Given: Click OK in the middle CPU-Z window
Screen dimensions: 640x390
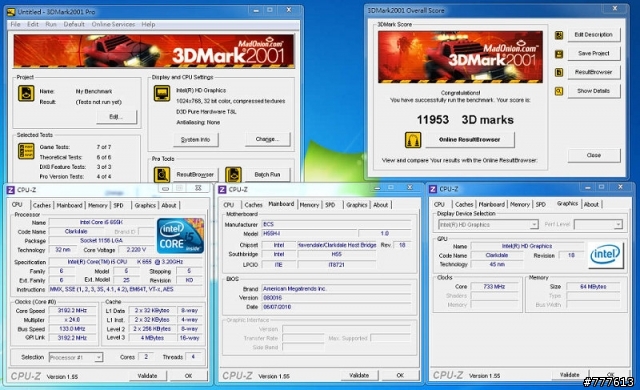Looking at the screenshot, I should pos(400,375).
